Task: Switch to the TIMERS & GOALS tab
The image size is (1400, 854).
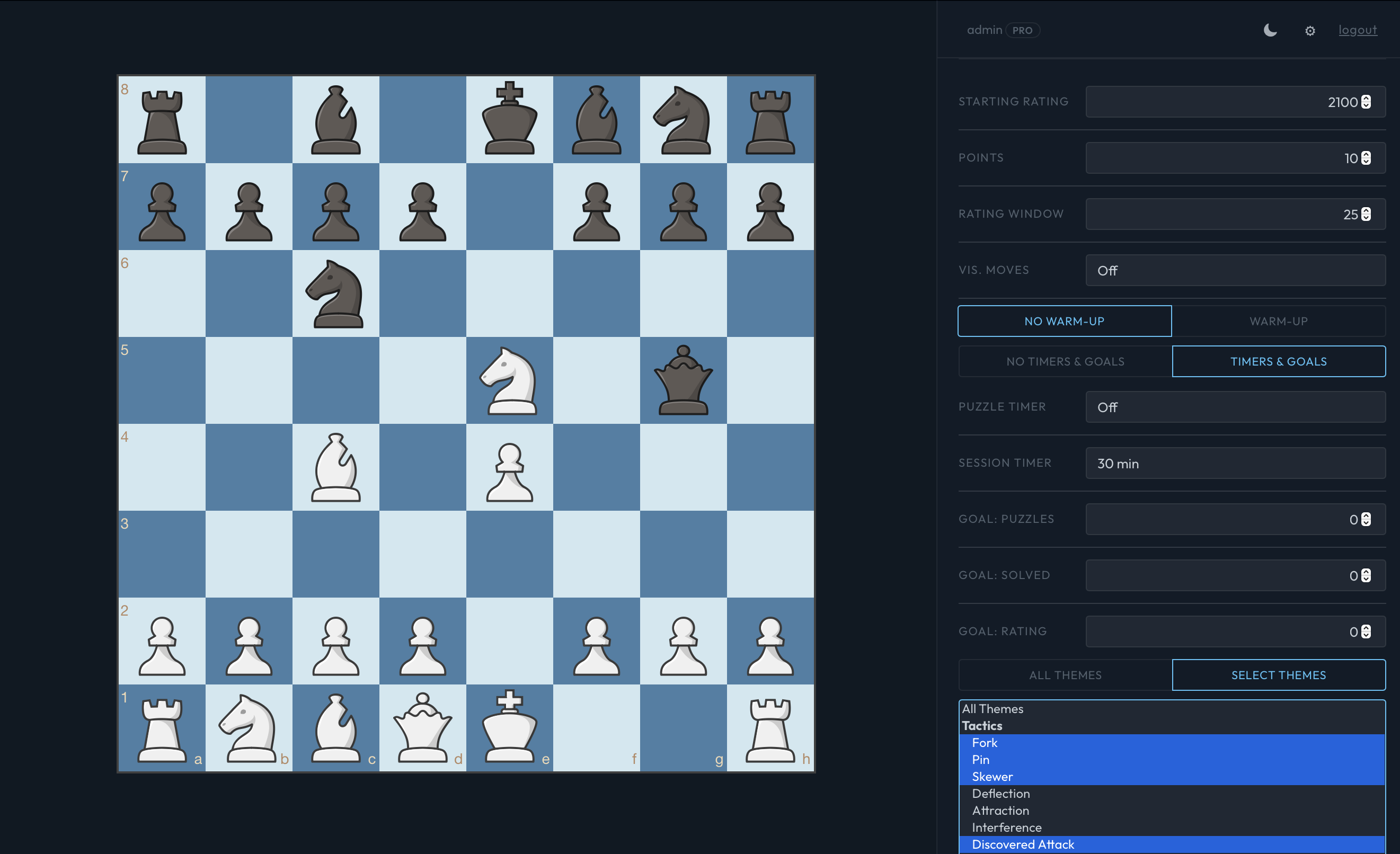Action: coord(1279,361)
